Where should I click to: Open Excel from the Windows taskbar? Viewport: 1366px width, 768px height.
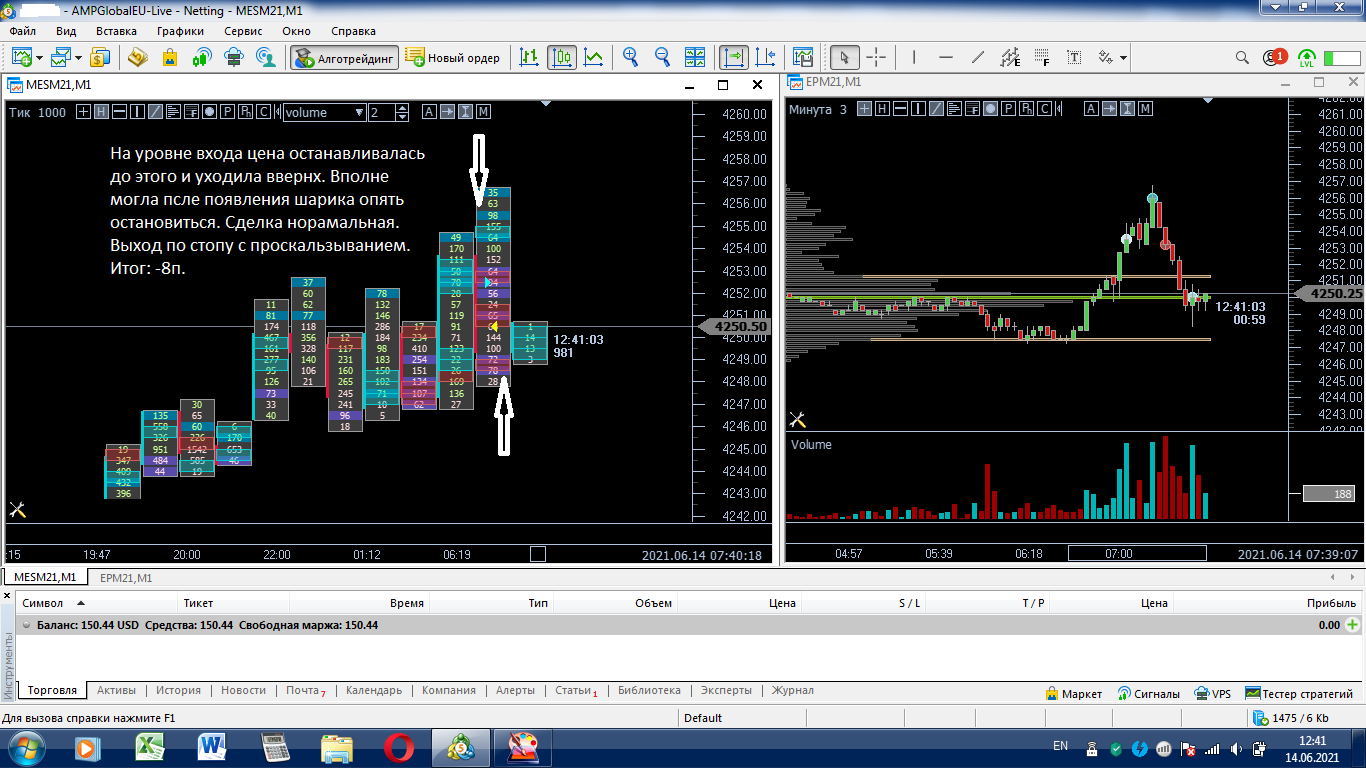150,747
